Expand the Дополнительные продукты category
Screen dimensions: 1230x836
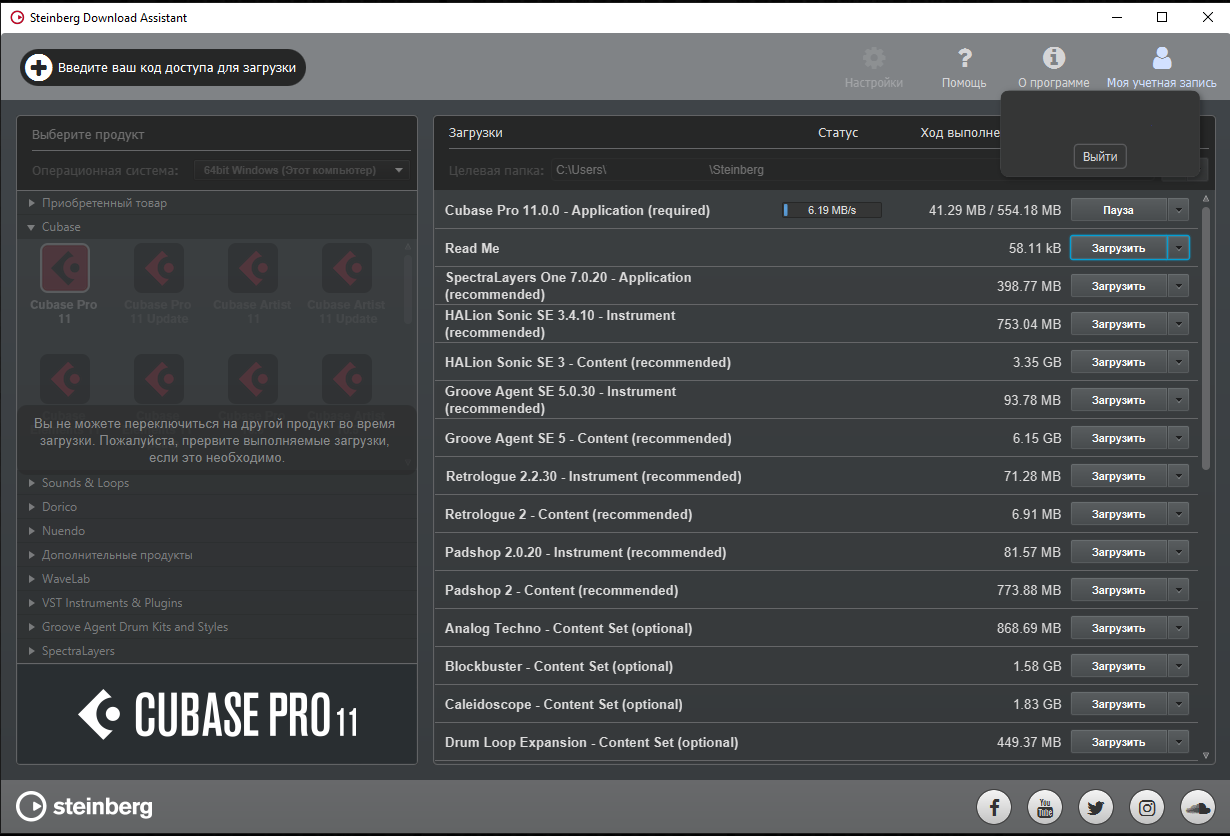(x=32, y=555)
